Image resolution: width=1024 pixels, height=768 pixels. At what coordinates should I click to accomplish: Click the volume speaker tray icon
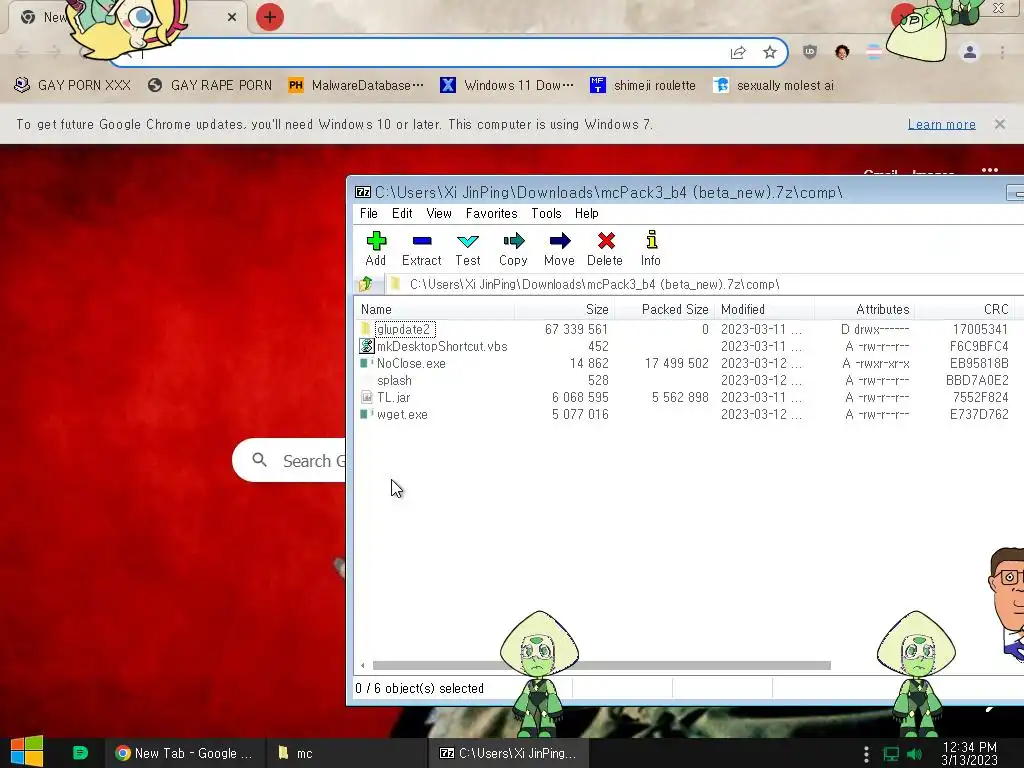914,754
